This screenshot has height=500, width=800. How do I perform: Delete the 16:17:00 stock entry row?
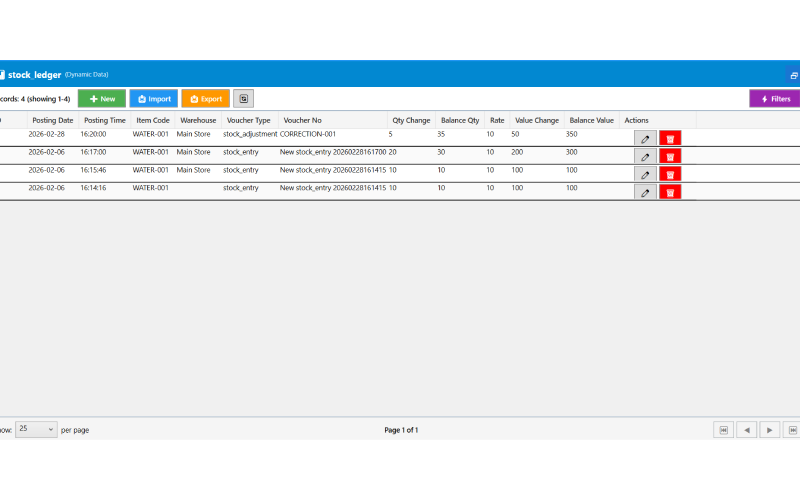pos(670,156)
